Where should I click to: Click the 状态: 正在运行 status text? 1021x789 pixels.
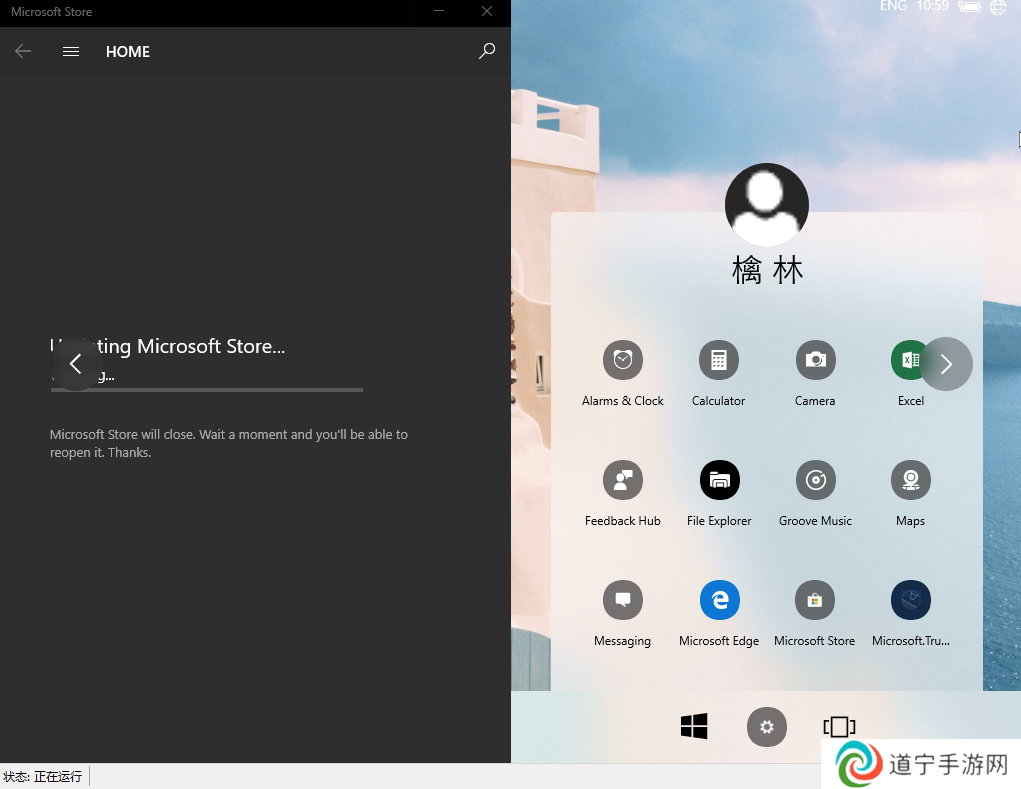(x=43, y=777)
